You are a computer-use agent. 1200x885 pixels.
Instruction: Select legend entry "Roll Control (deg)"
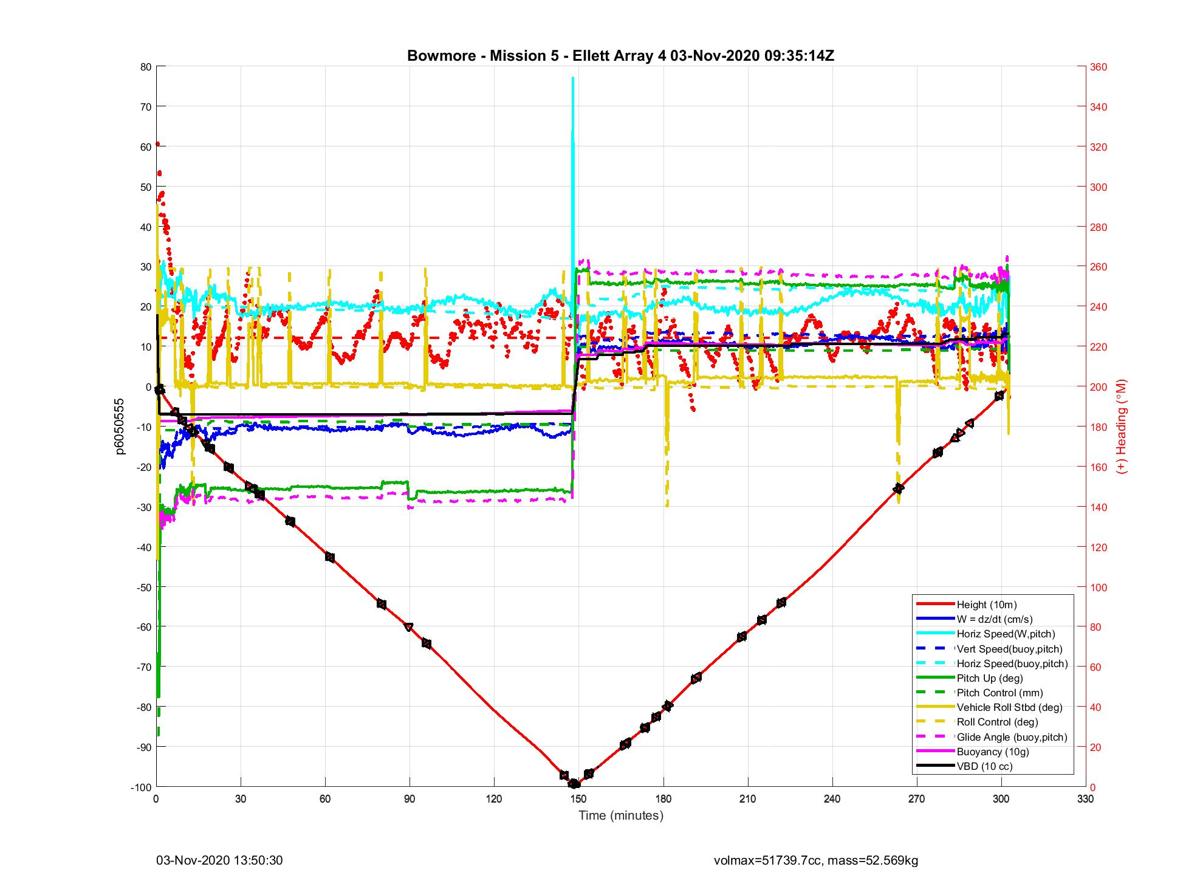click(x=998, y=722)
